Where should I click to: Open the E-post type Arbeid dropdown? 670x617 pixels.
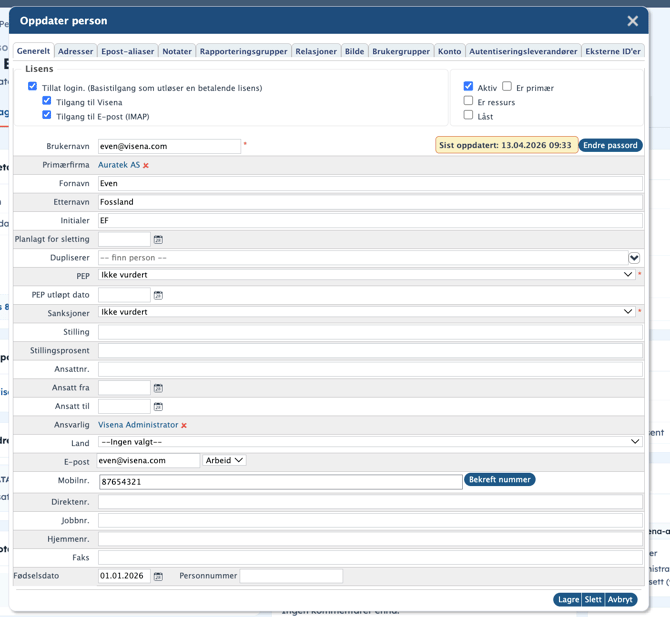click(x=224, y=460)
